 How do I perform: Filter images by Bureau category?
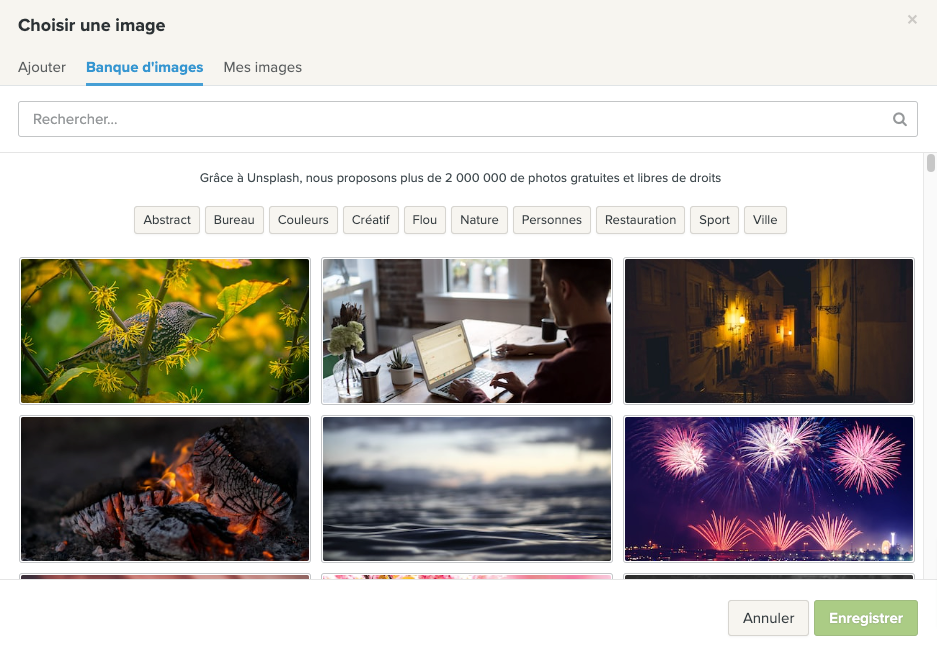point(234,220)
